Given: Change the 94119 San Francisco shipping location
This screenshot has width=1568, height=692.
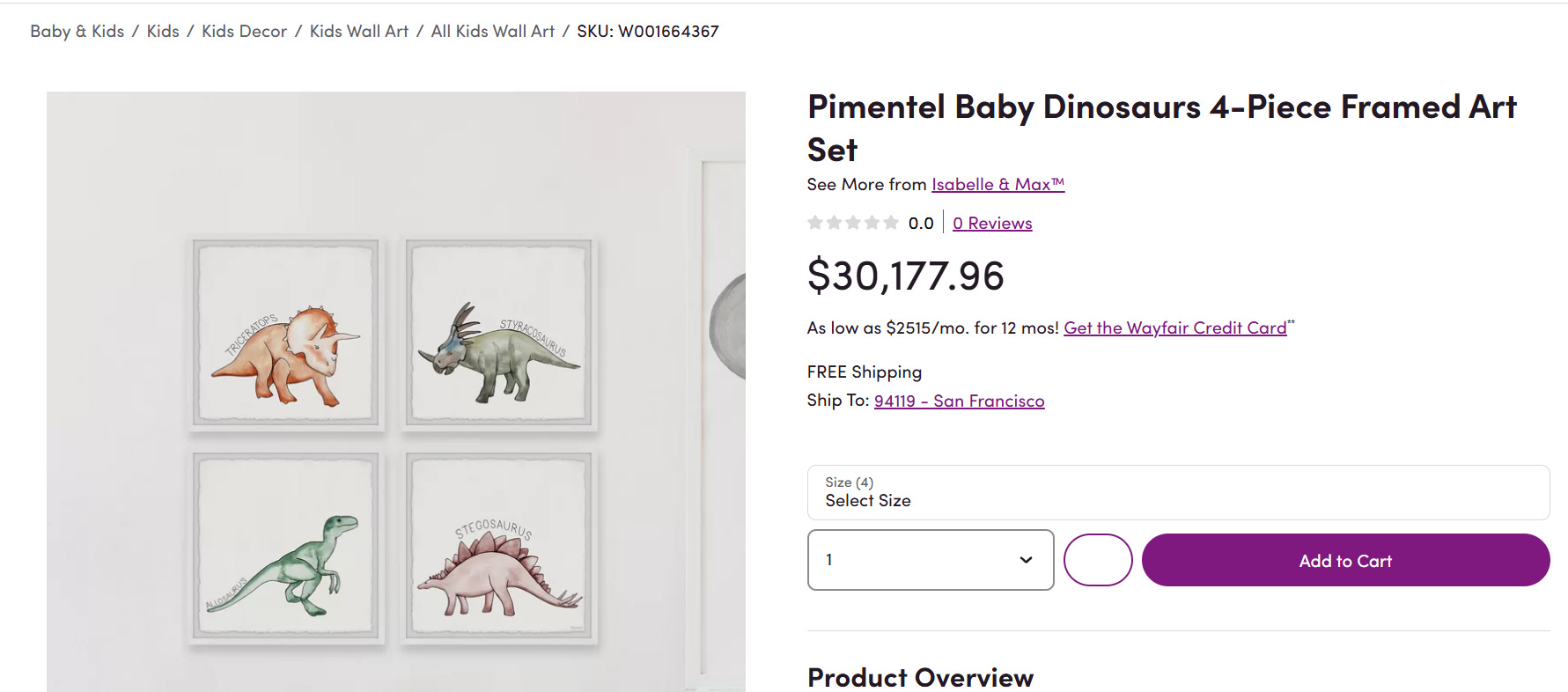Looking at the screenshot, I should (x=959, y=401).
